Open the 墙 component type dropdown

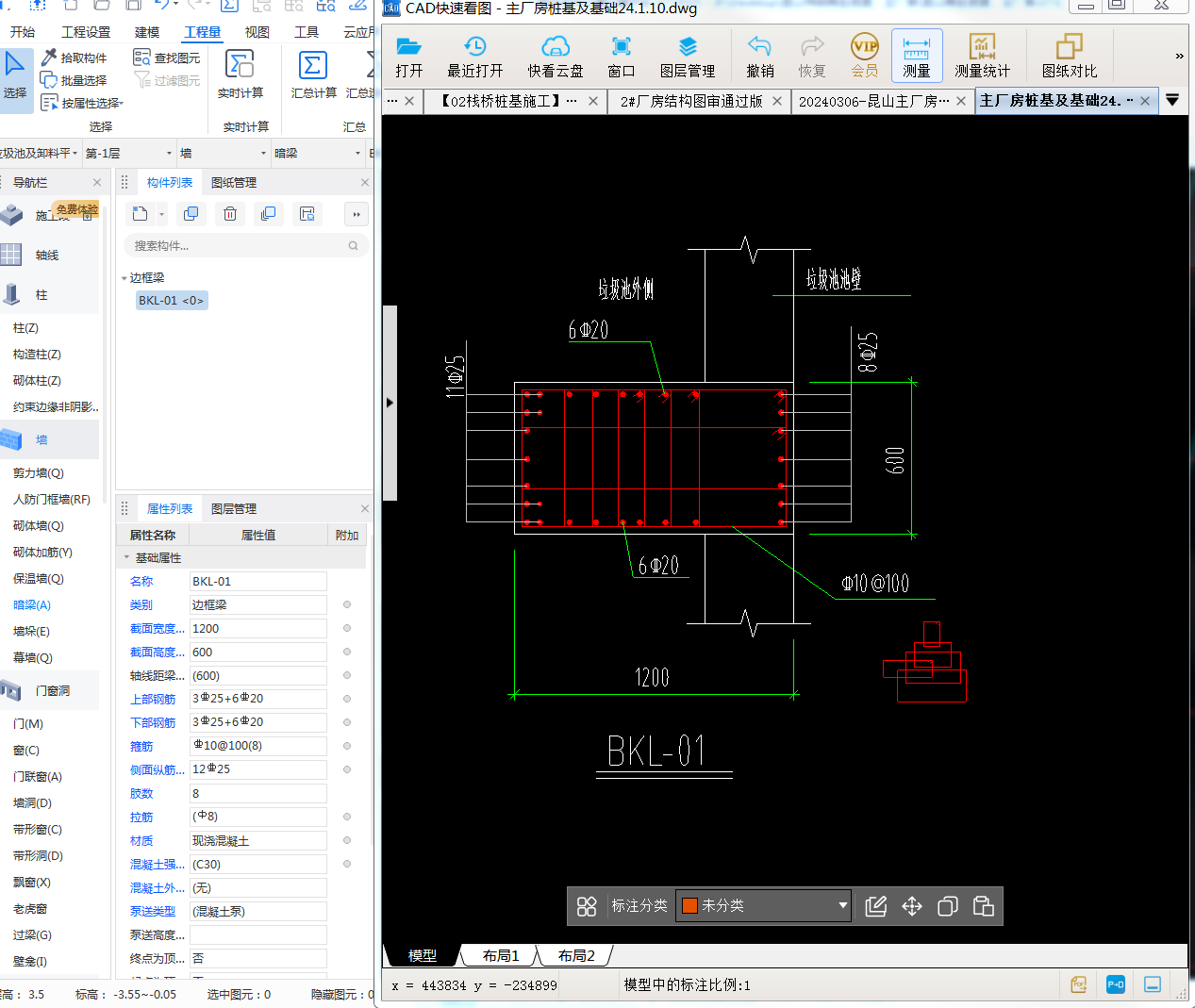coord(223,153)
